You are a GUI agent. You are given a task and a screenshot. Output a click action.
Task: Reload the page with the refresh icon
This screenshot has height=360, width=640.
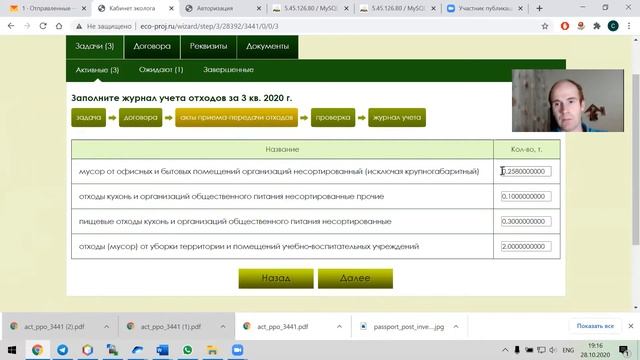click(x=43, y=26)
